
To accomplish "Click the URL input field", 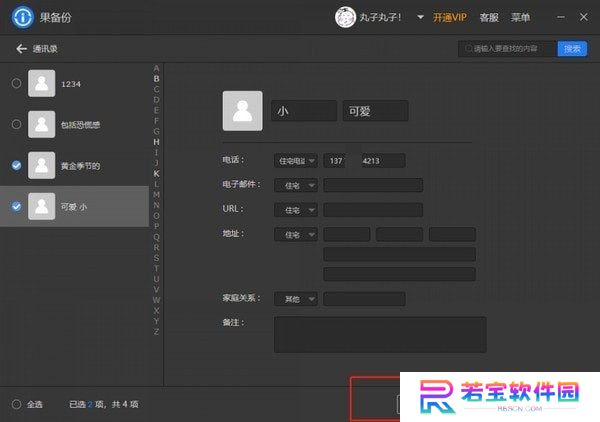I will [373, 210].
